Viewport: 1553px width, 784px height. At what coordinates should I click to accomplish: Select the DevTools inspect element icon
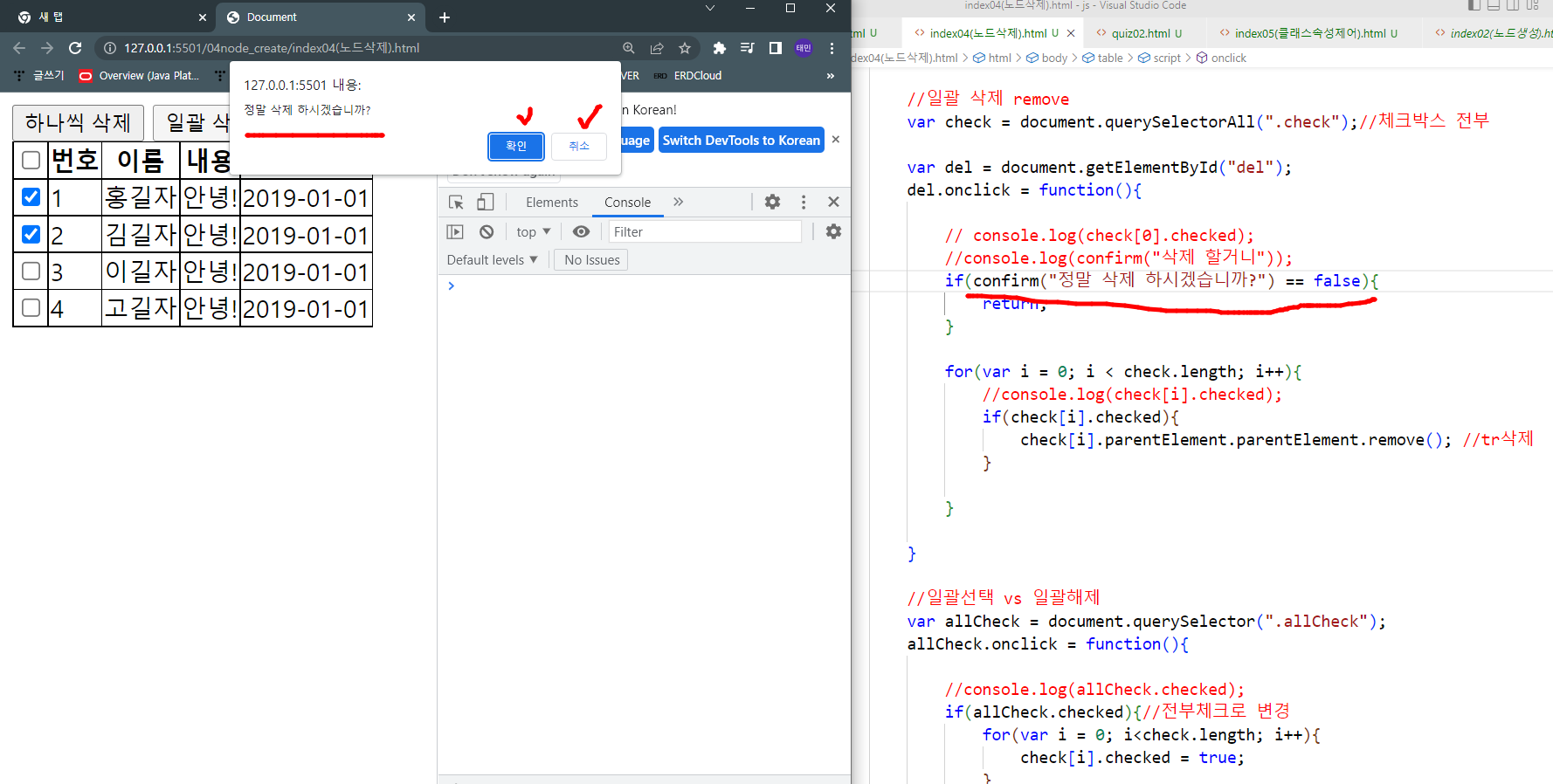[456, 203]
